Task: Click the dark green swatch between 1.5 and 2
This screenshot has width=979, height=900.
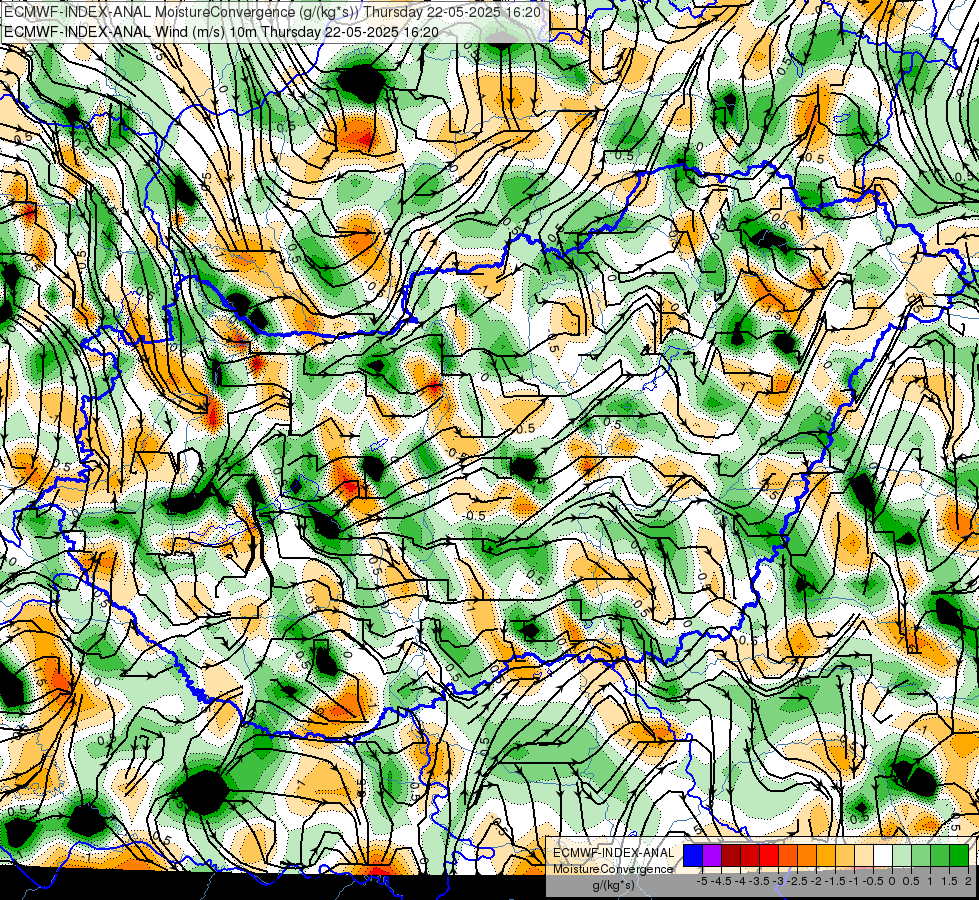Action: (959, 855)
